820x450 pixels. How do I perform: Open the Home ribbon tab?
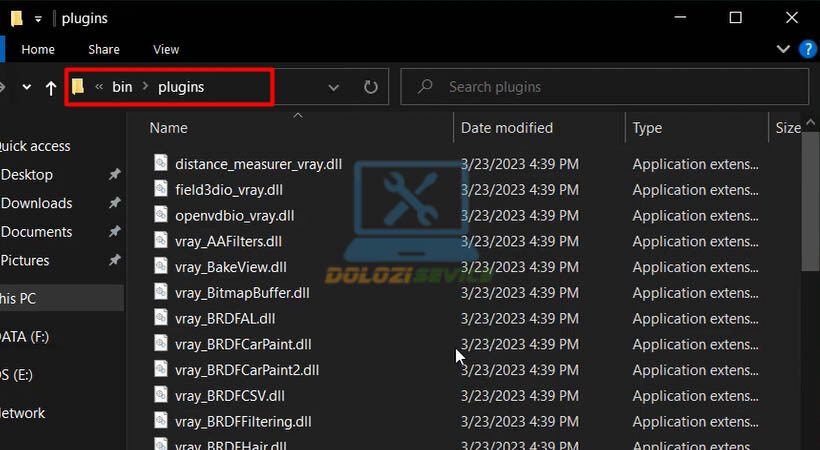point(38,49)
